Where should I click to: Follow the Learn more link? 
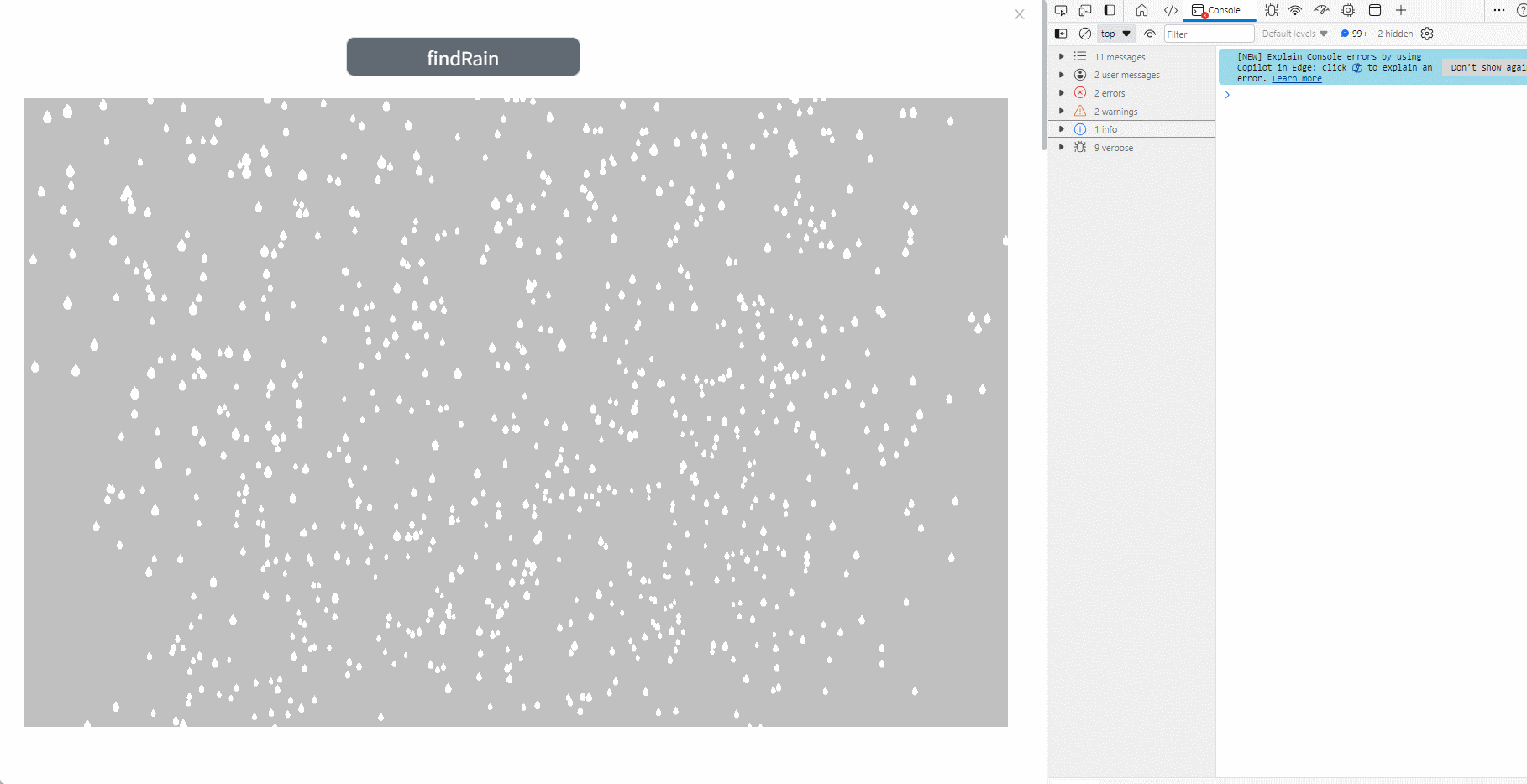1296,79
